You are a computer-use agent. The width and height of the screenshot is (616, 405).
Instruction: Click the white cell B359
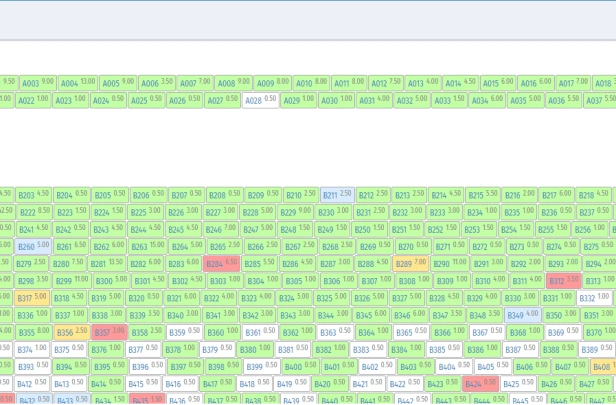point(184,332)
